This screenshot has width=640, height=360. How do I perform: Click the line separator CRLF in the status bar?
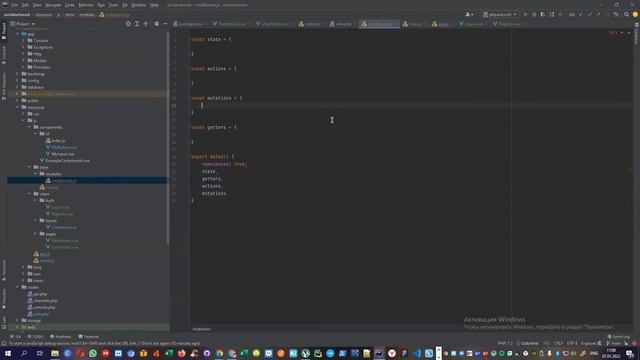click(558, 343)
